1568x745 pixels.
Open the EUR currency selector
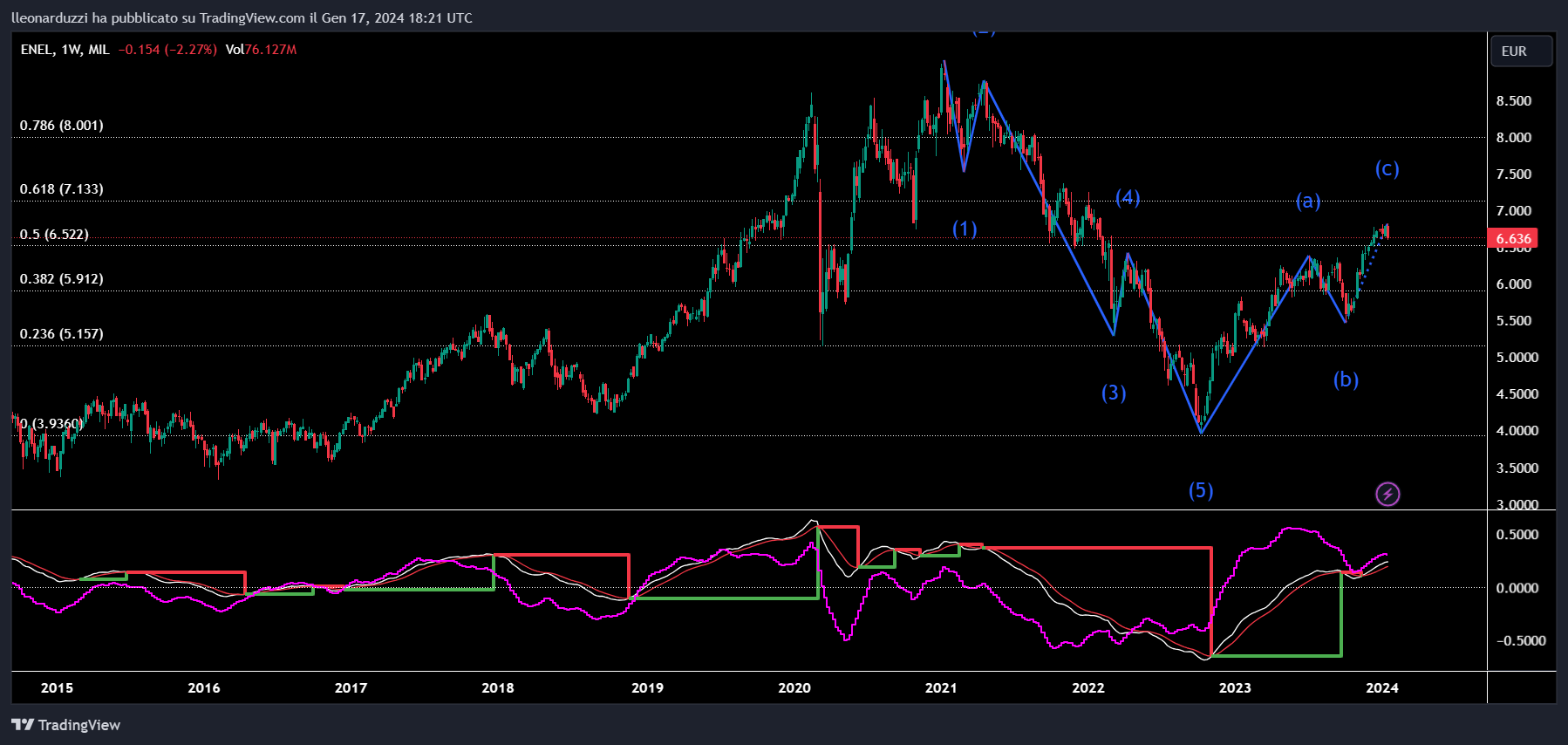coord(1521,51)
